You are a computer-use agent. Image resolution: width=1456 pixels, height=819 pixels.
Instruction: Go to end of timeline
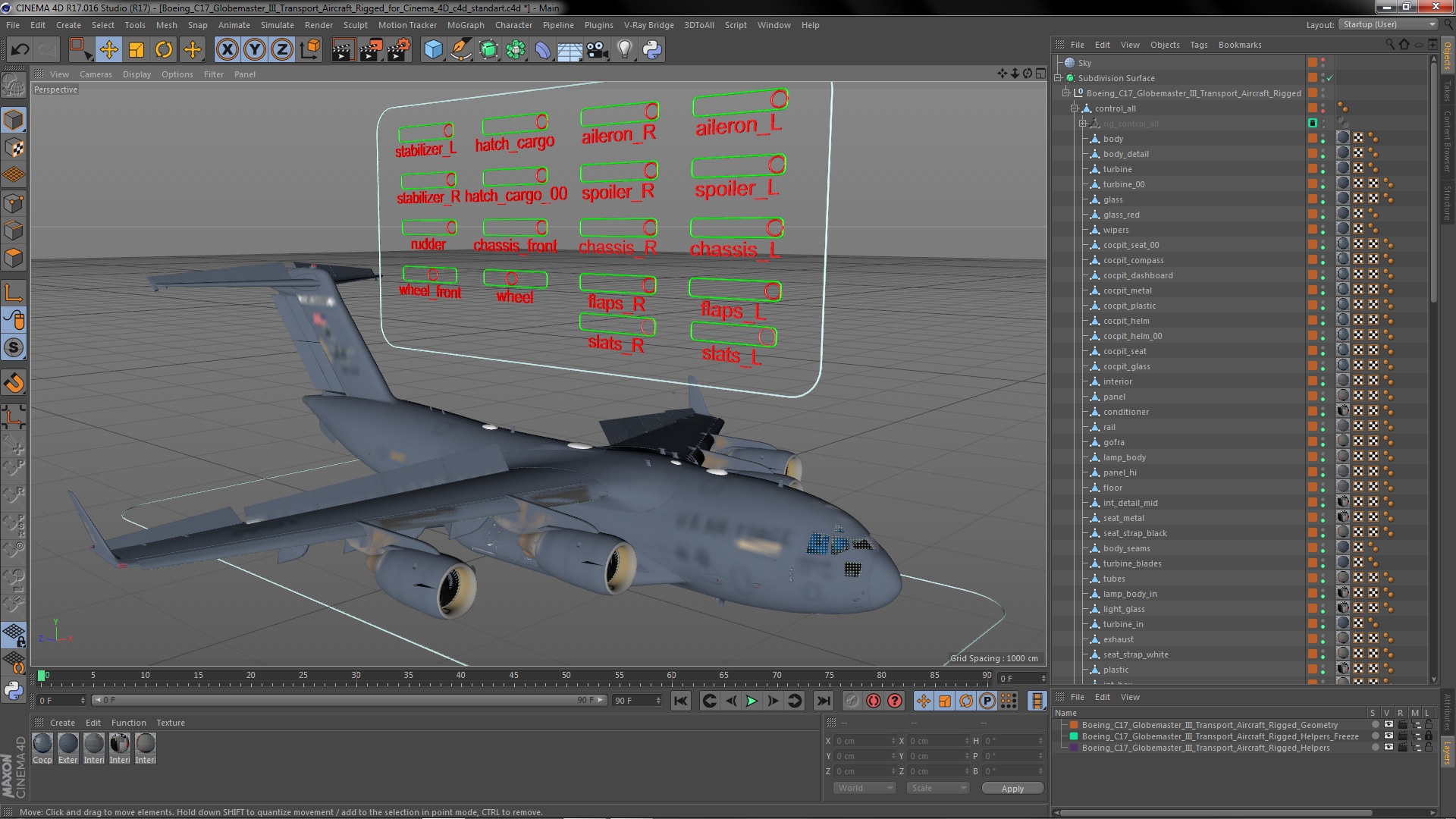[x=824, y=701]
